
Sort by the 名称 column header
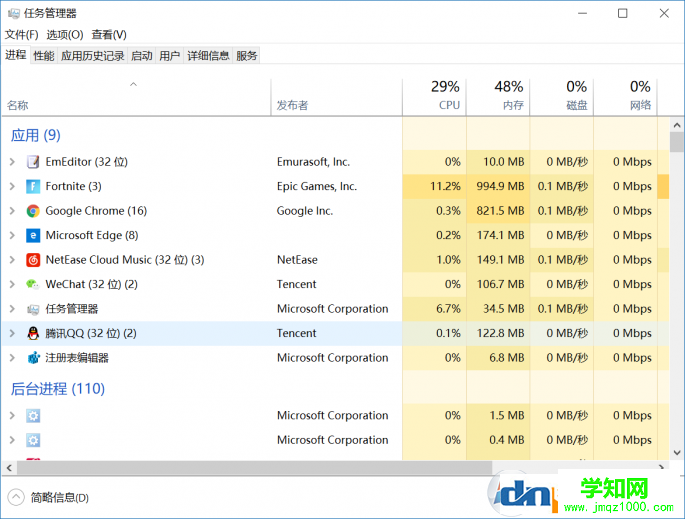point(136,97)
